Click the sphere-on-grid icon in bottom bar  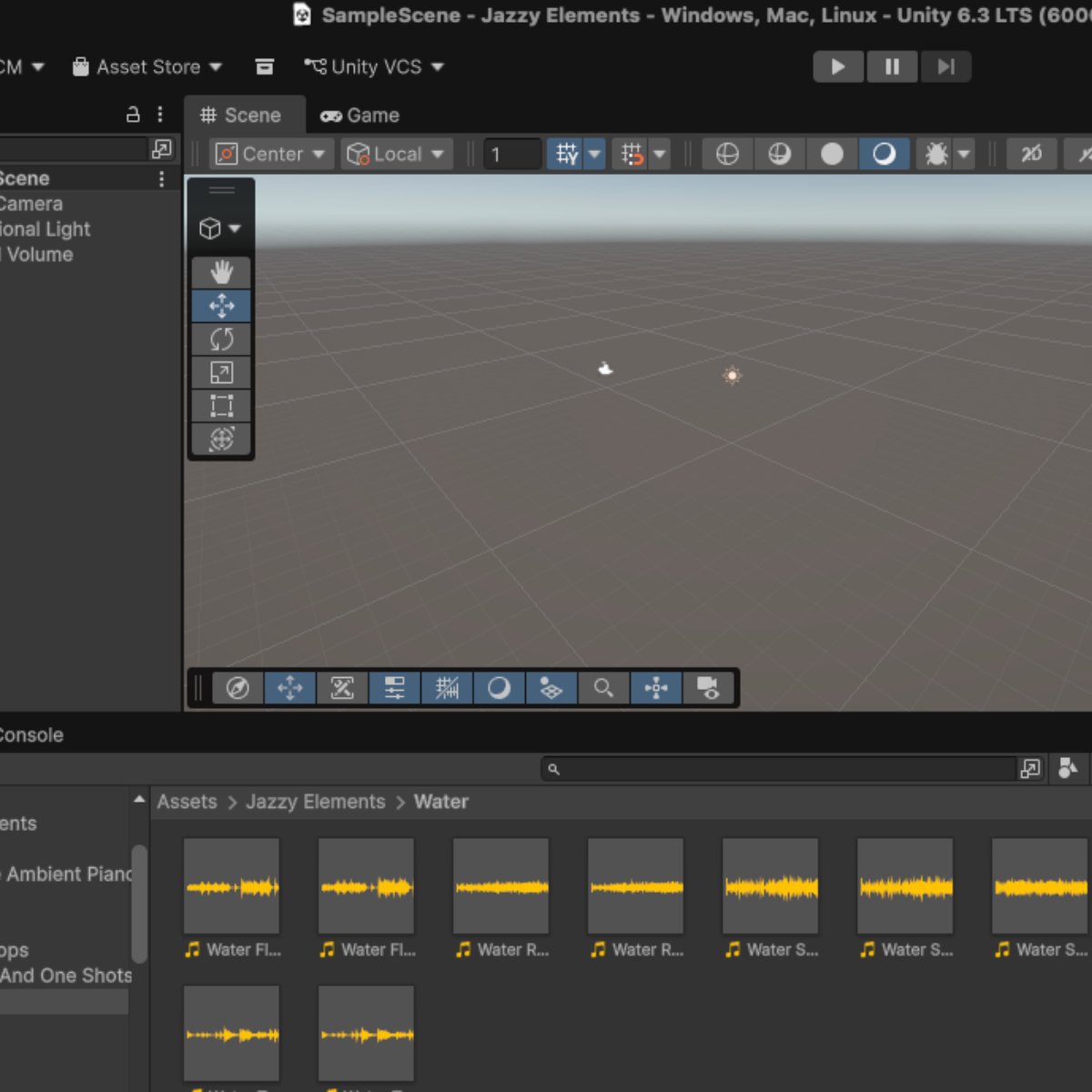[551, 688]
